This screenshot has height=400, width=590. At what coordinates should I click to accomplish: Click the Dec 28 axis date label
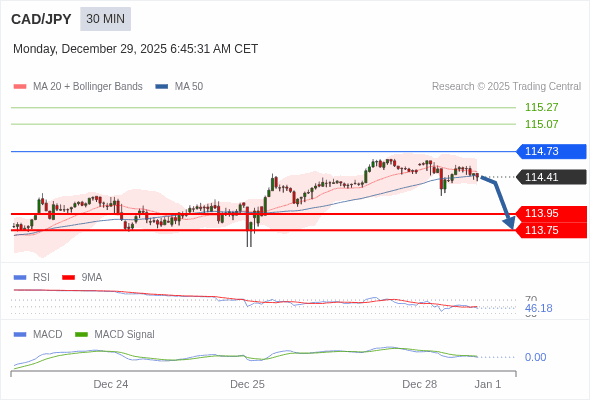click(420, 384)
